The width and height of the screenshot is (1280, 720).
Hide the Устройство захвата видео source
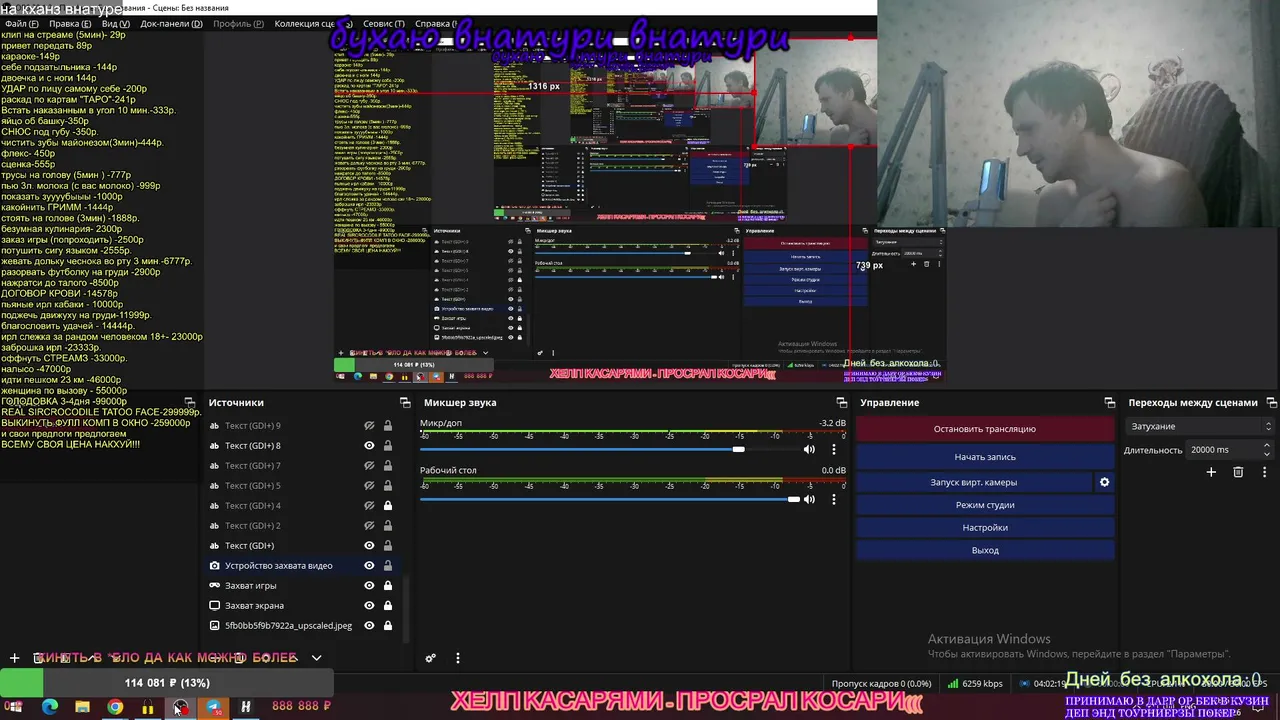pyautogui.click(x=369, y=565)
